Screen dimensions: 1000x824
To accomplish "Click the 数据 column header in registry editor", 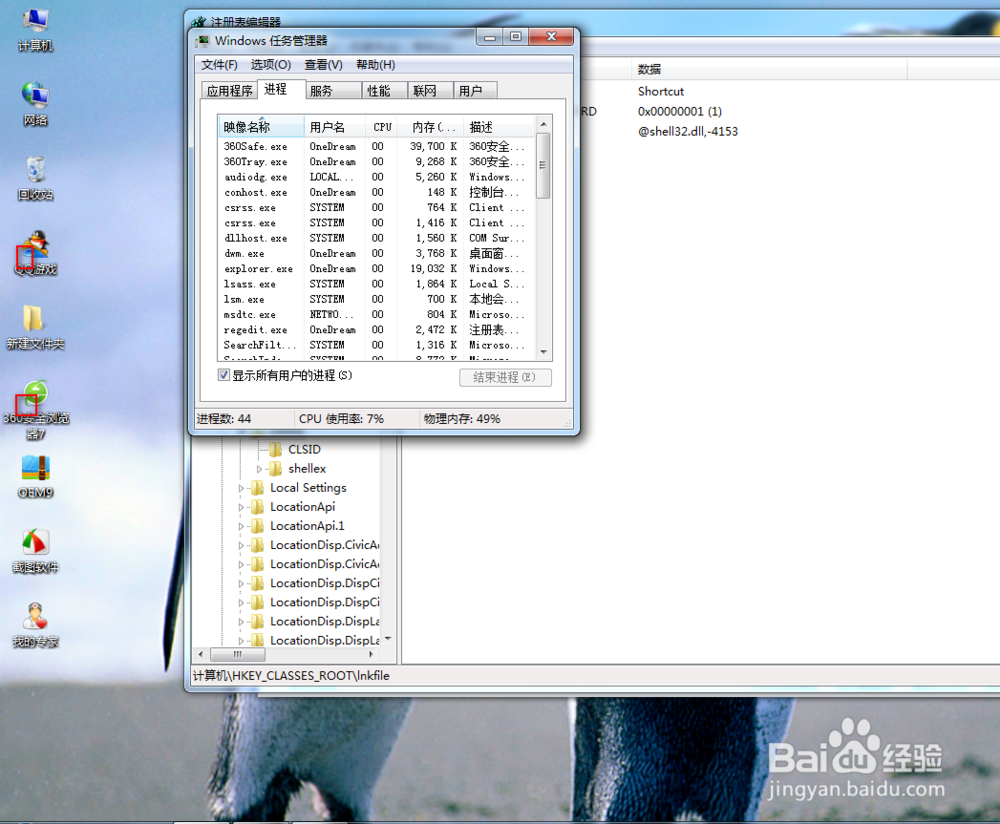I will click(768, 70).
